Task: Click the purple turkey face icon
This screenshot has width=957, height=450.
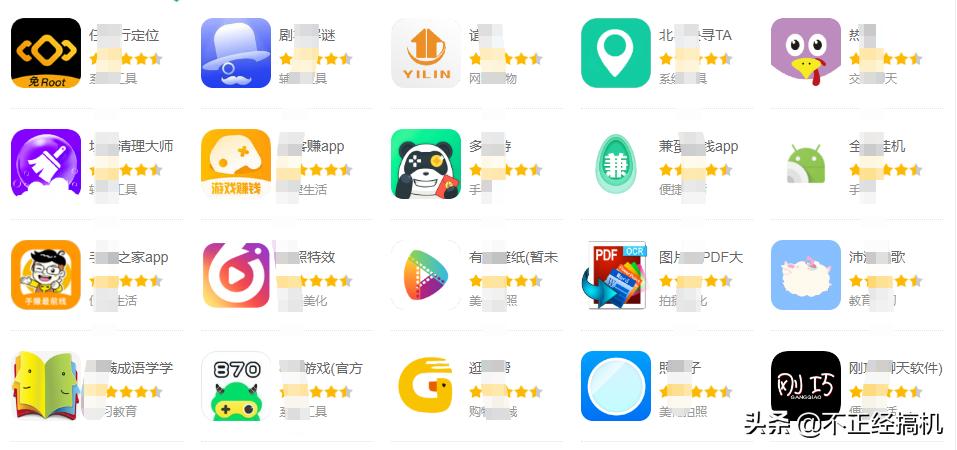Action: click(806, 53)
